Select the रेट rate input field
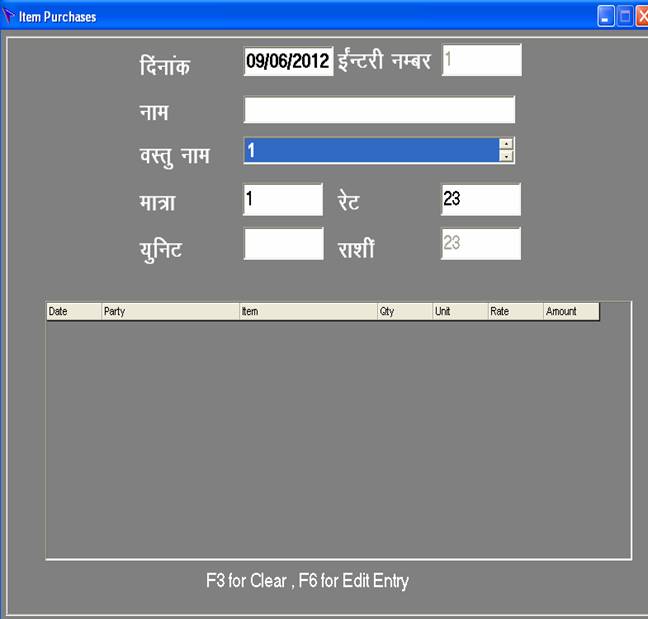Viewport: 648px width, 619px height. click(x=480, y=199)
